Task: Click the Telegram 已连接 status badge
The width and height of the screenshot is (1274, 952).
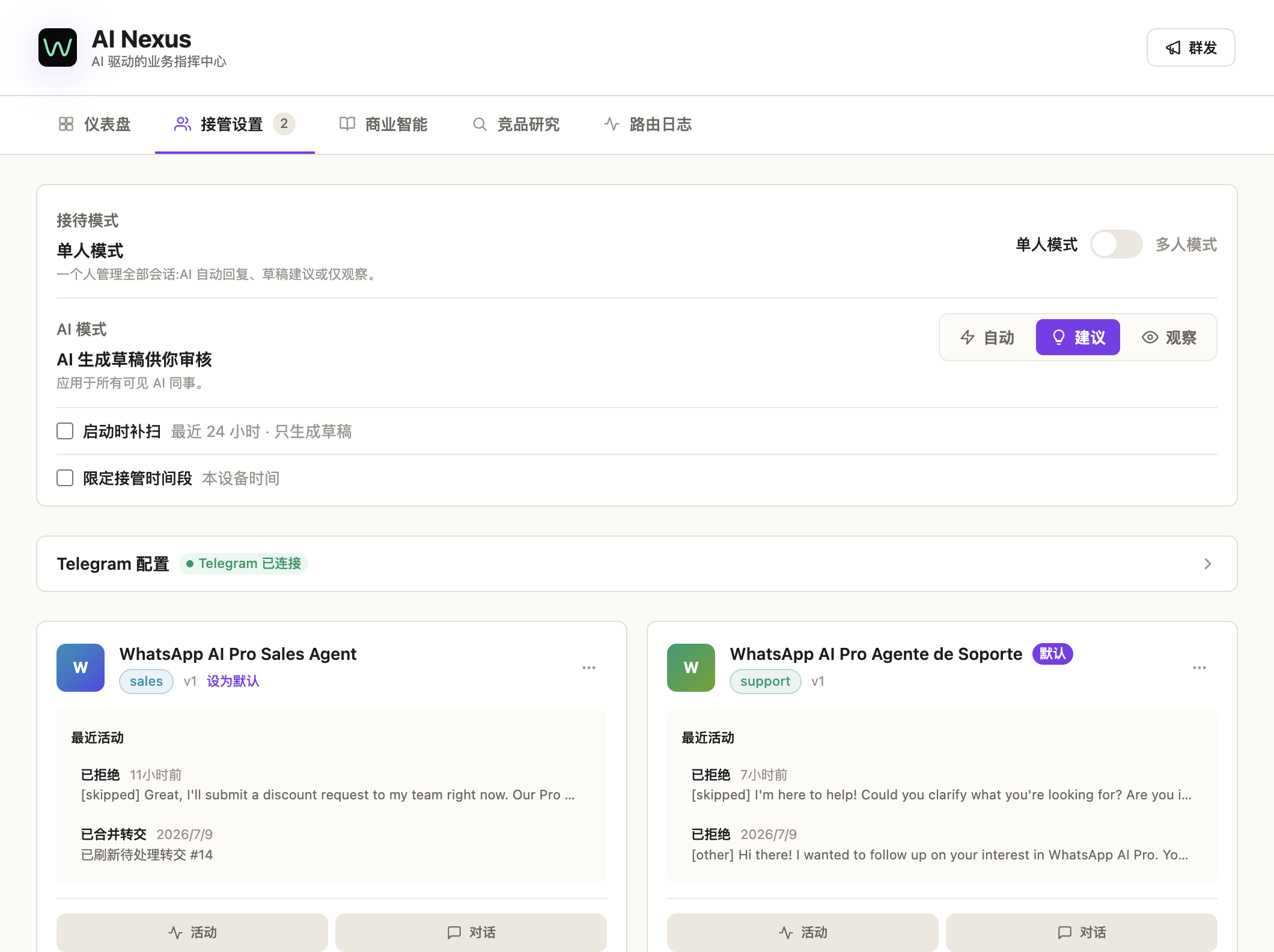Action: click(243, 564)
